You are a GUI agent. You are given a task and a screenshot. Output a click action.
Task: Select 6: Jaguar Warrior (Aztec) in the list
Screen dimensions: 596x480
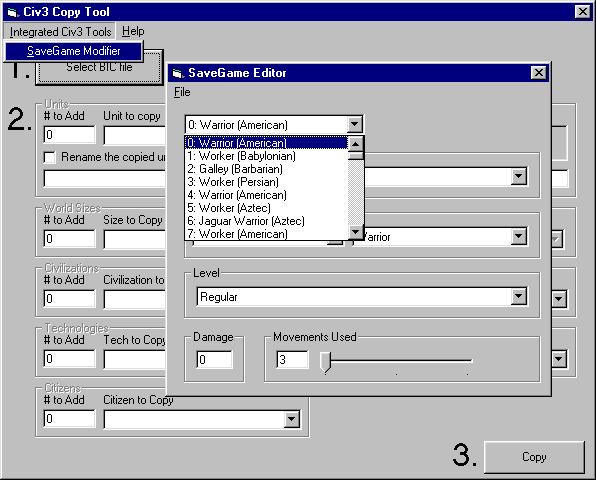pyautogui.click(x=266, y=220)
